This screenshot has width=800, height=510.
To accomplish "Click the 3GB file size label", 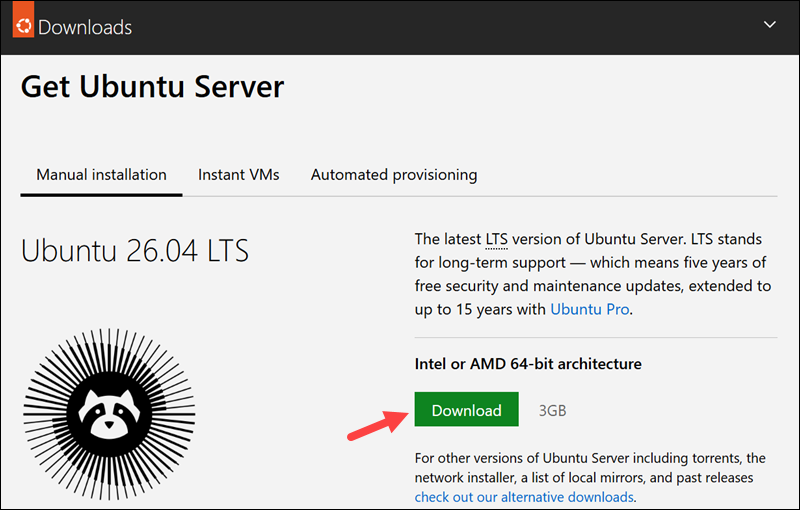I will click(x=553, y=411).
